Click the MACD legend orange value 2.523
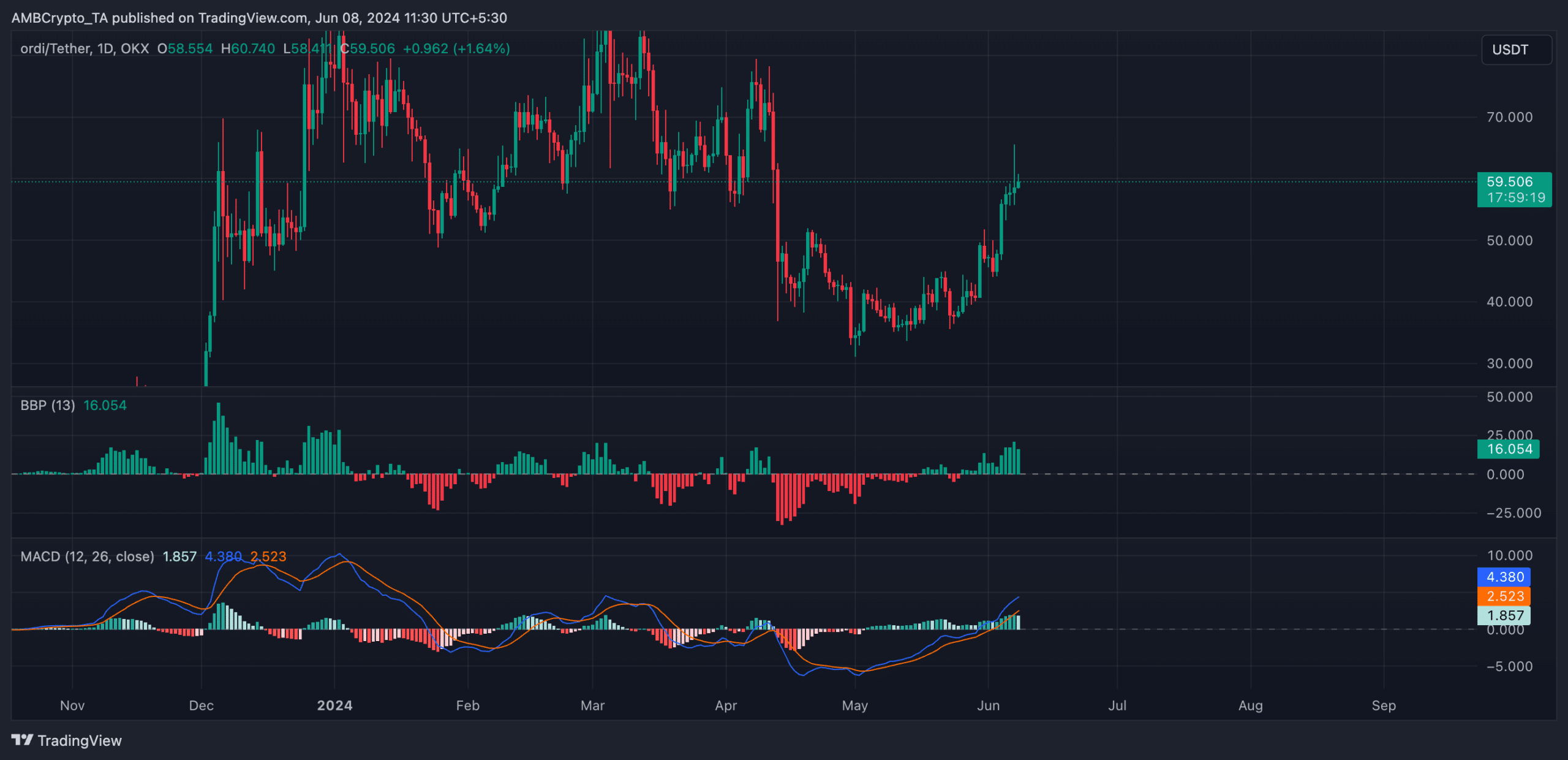The width and height of the screenshot is (1568, 760). [x=268, y=557]
